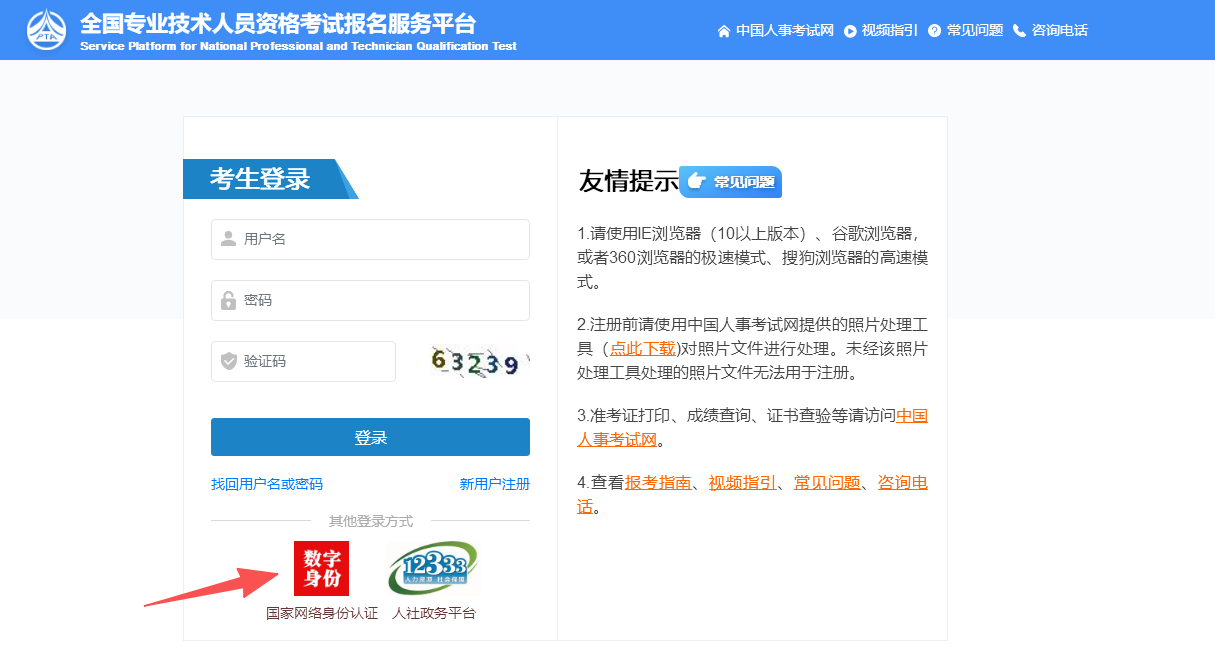Click the orange 视频指引 link in tip 4
1215x657 pixels.
742,483
